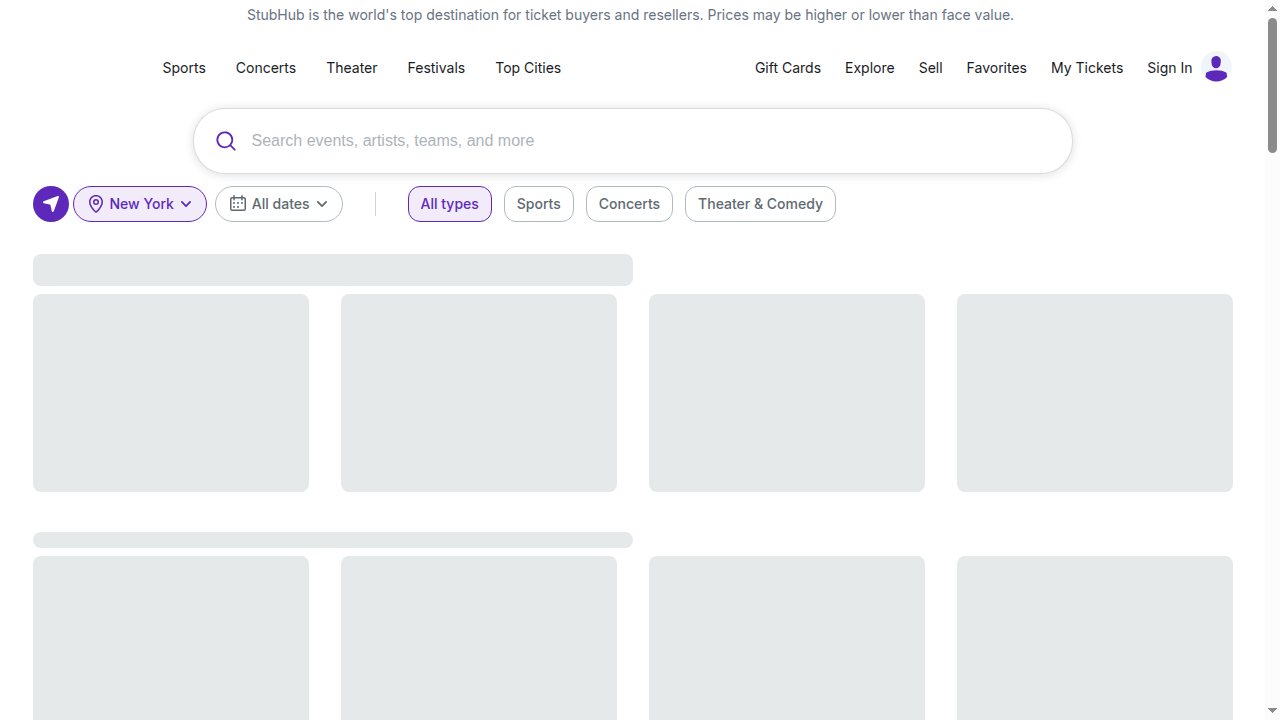Select the All types filter pill
Image resolution: width=1280 pixels, height=720 pixels.
pyautogui.click(x=449, y=203)
